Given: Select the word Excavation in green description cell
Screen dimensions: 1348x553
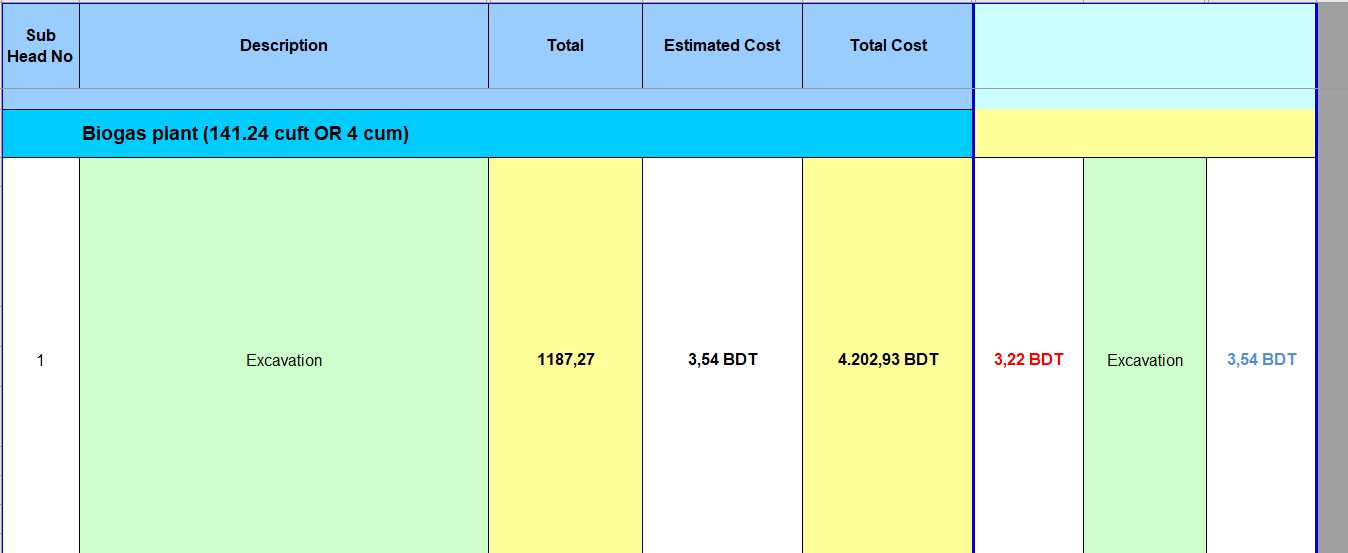Looking at the screenshot, I should coord(284,361).
